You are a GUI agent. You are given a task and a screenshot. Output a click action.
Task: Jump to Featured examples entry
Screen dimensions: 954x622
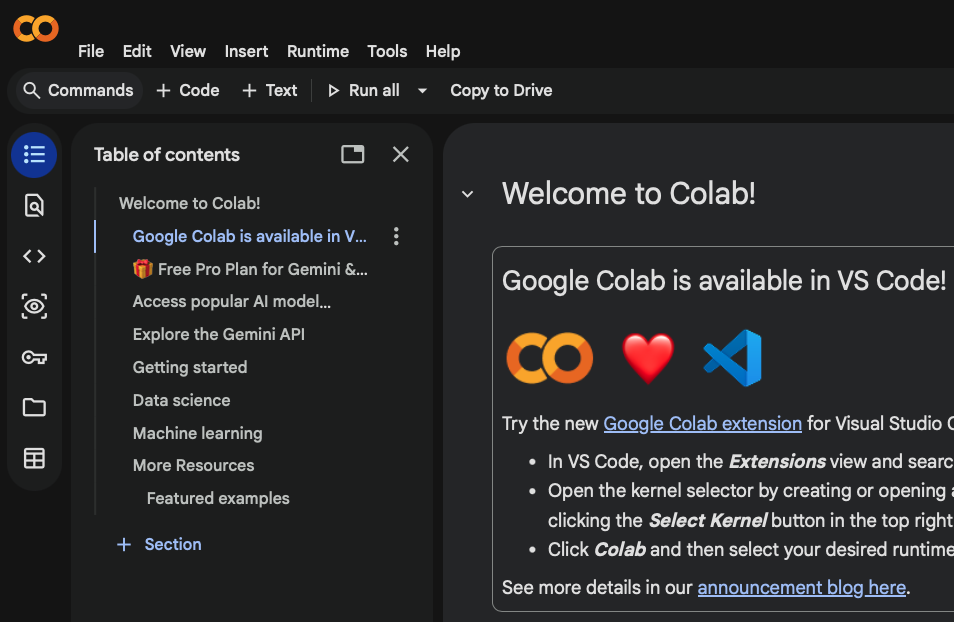[x=218, y=498]
